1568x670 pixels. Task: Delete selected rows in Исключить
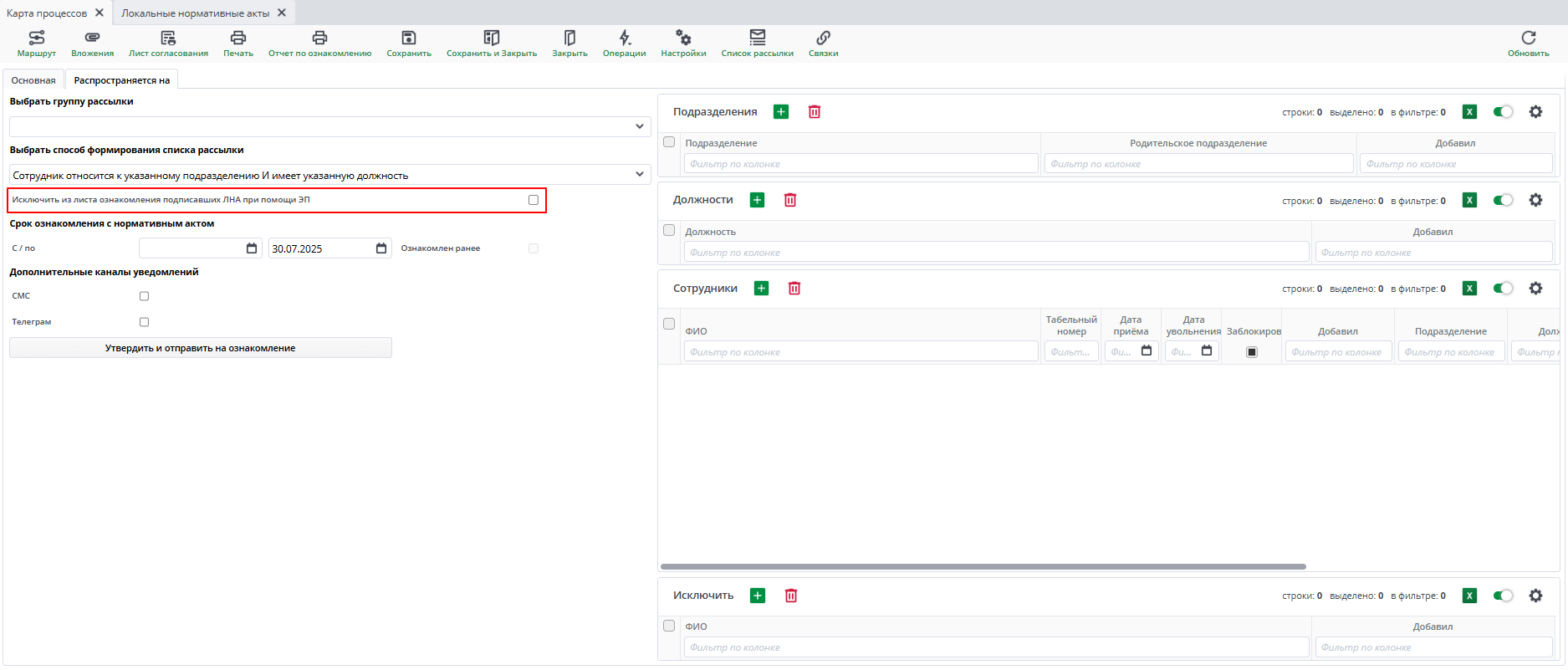791,596
